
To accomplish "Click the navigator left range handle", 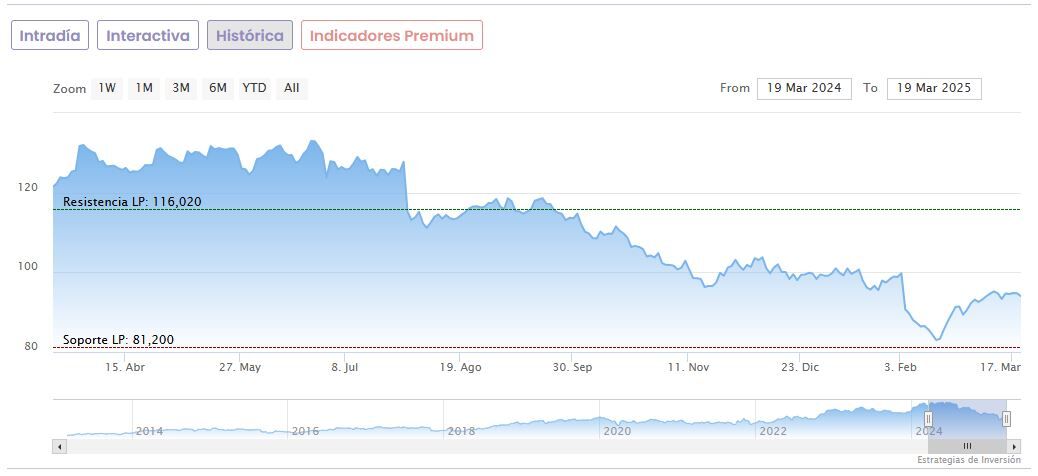I will point(928,419).
